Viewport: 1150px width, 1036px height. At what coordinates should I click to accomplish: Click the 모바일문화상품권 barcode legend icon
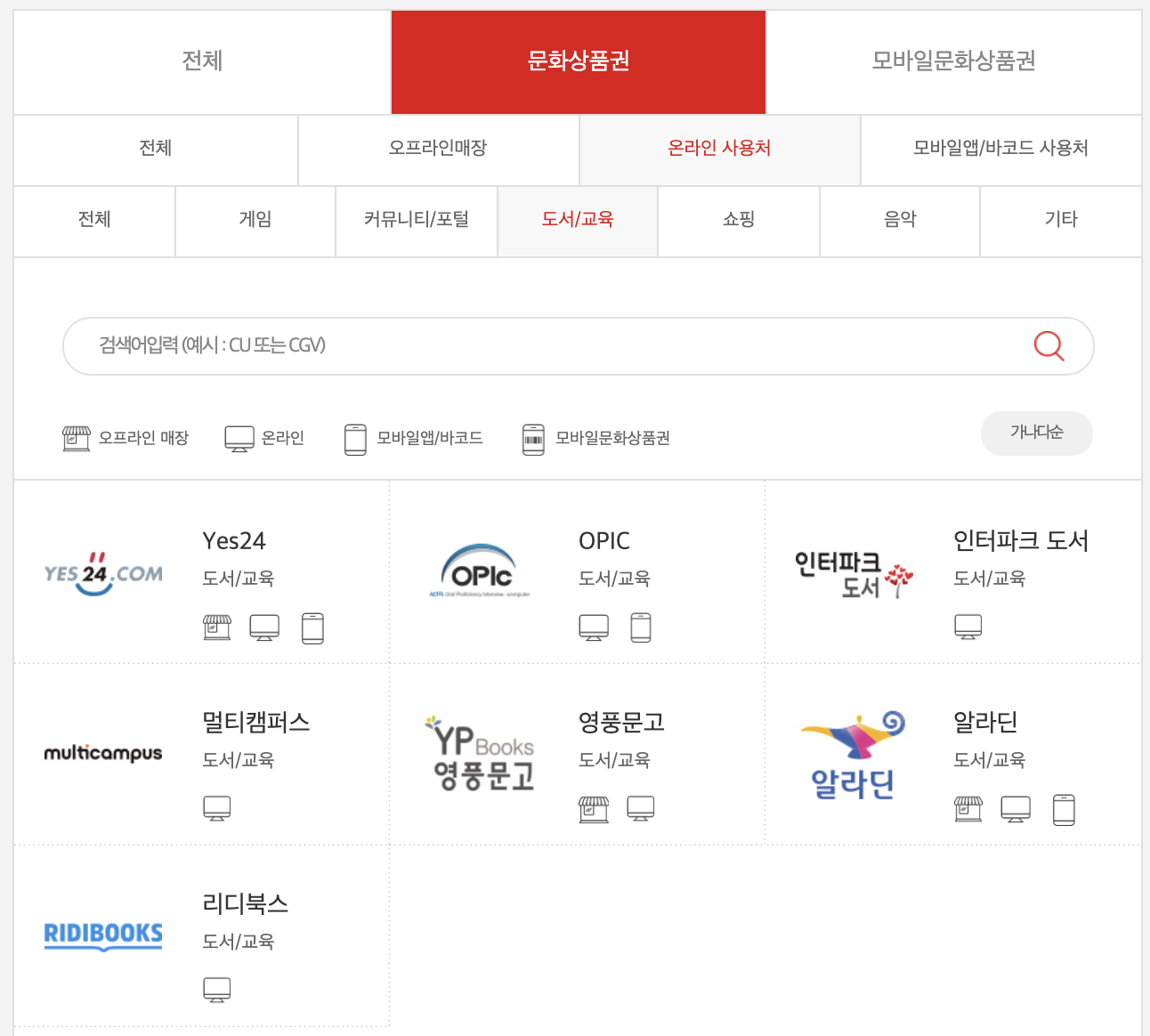(533, 438)
